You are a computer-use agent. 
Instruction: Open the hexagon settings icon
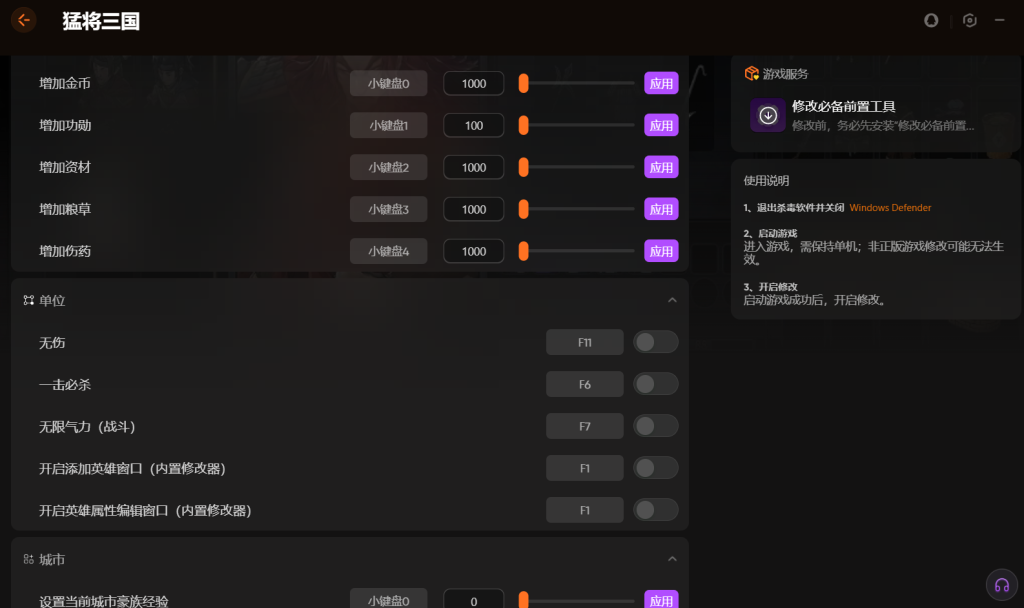click(969, 21)
